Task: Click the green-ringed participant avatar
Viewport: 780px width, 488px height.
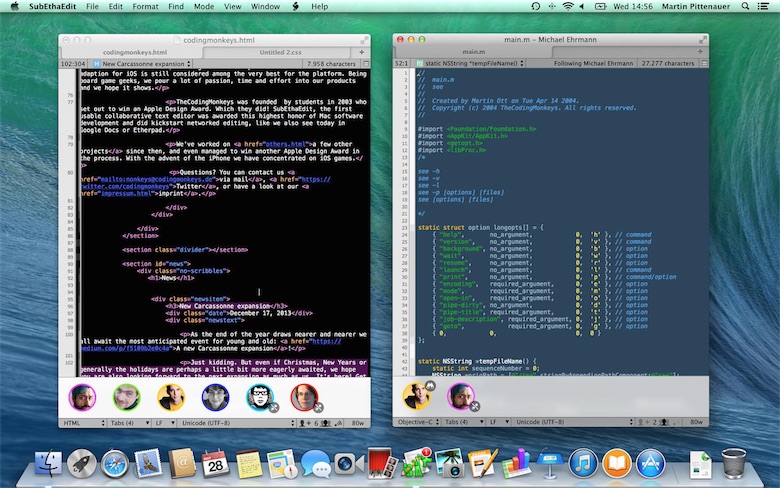Action: coord(126,397)
